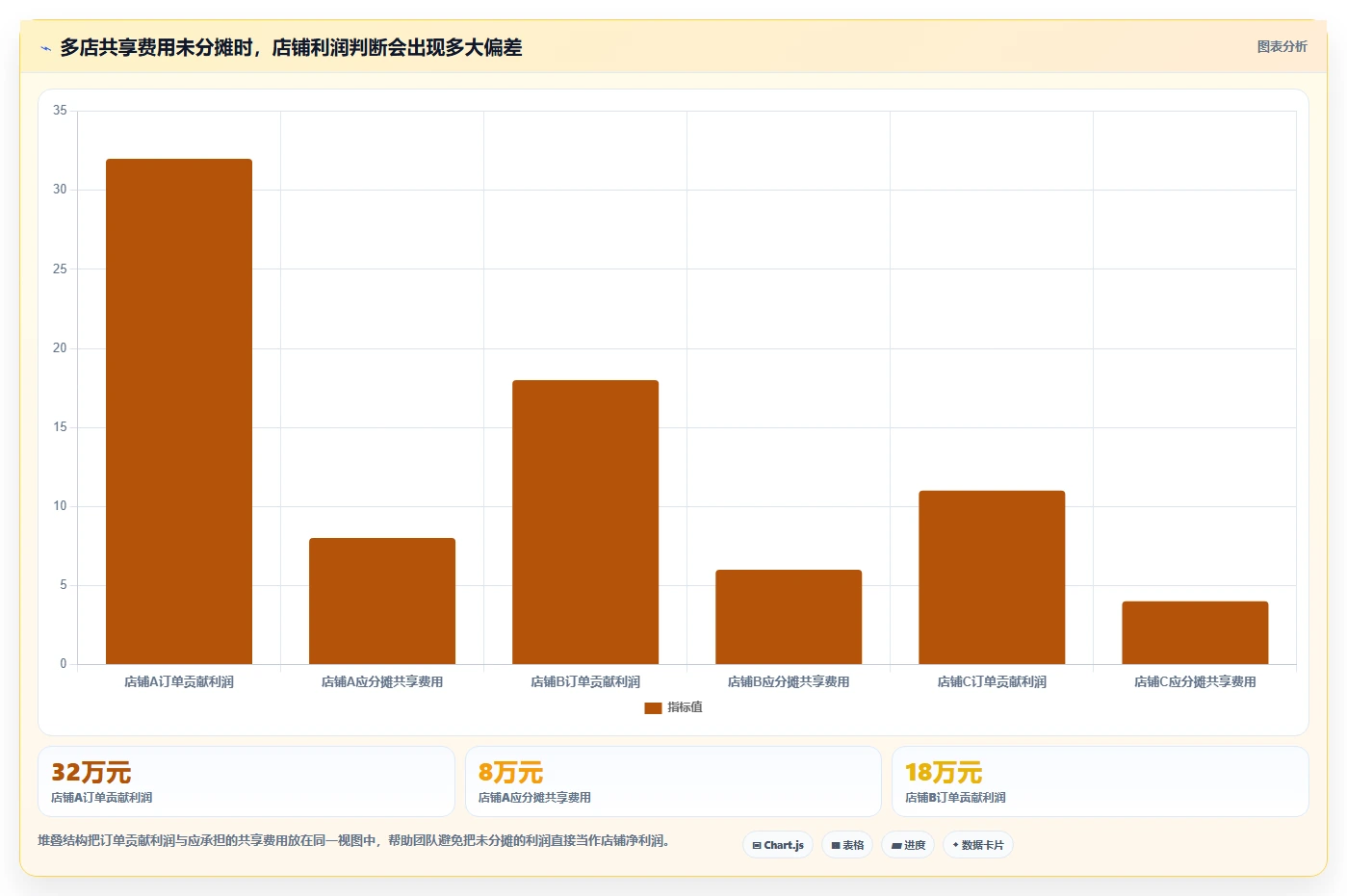The height and width of the screenshot is (896, 1347).
Task: Select the 店铺B订单贡献利润 bar
Action: tap(585, 522)
